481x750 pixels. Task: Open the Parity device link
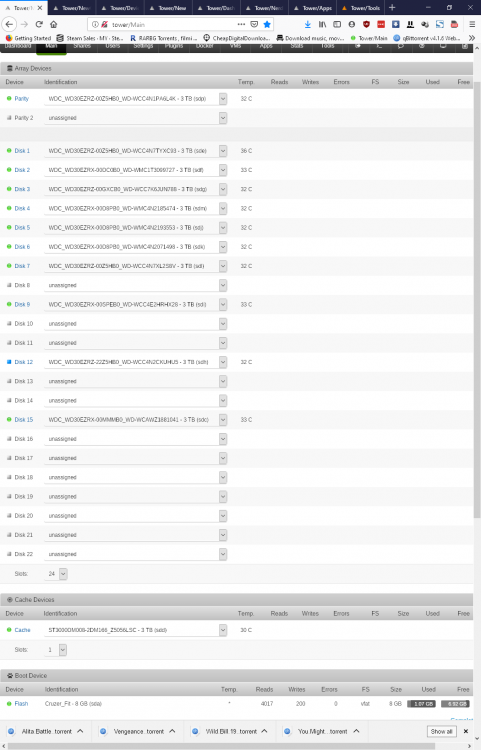pyautogui.click(x=22, y=99)
